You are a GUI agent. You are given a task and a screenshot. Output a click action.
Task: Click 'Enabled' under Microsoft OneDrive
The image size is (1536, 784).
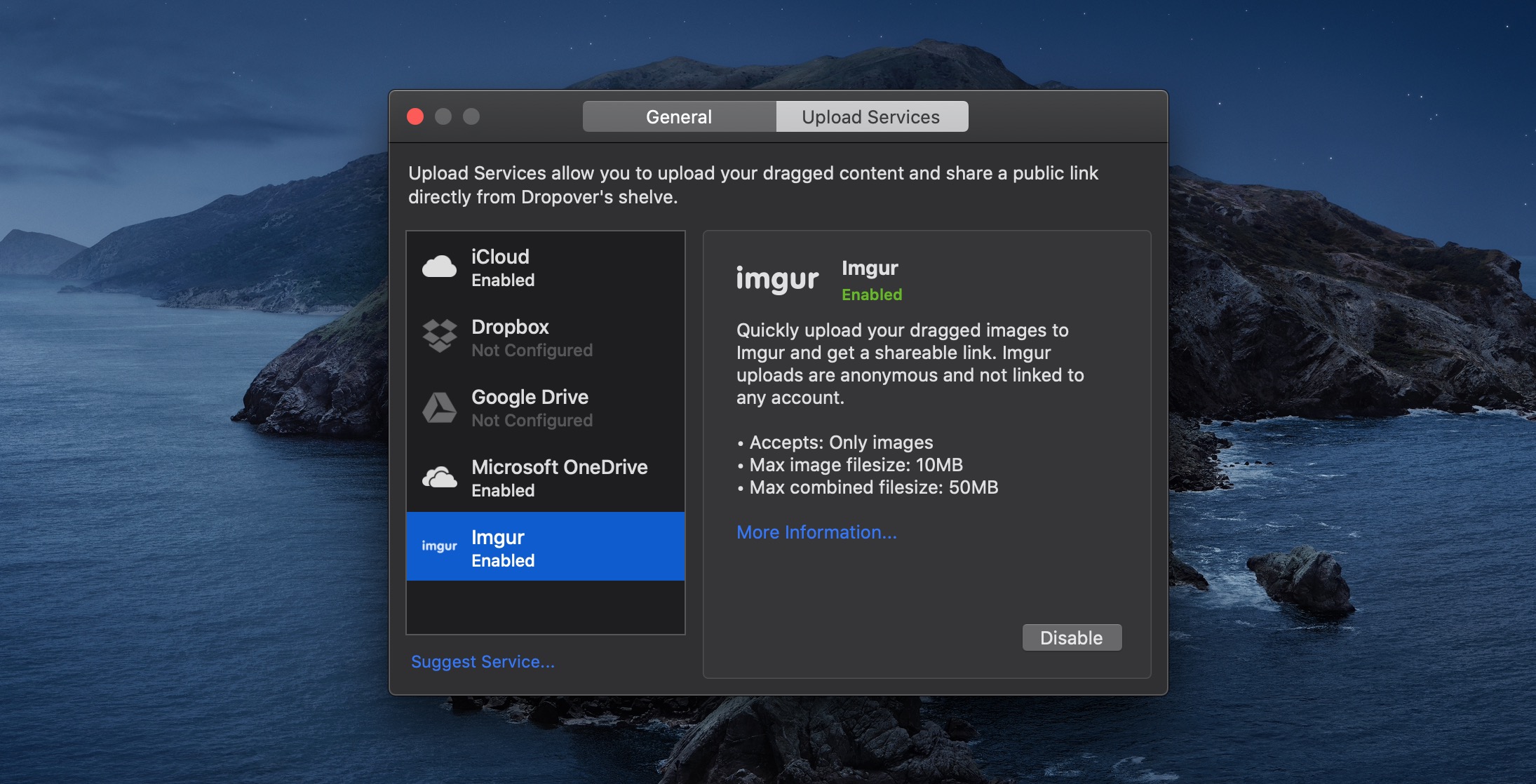pyautogui.click(x=503, y=490)
